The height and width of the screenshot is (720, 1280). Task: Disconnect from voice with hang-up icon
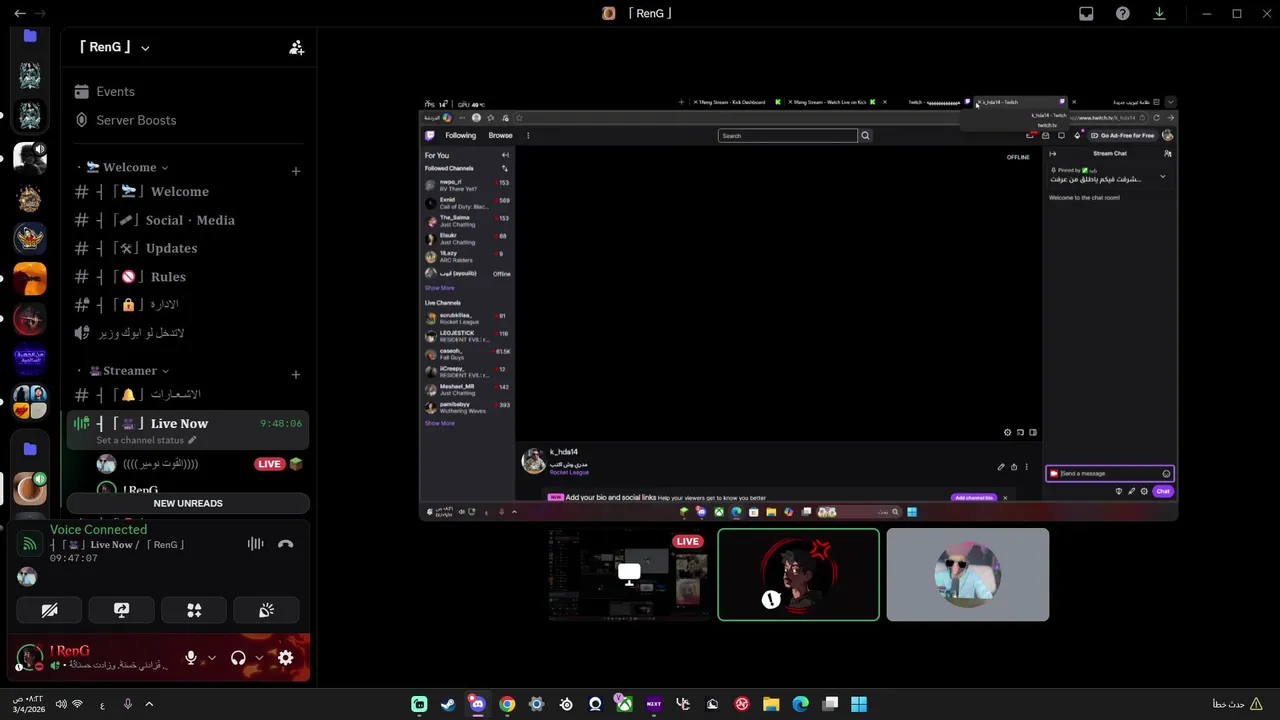tap(286, 544)
